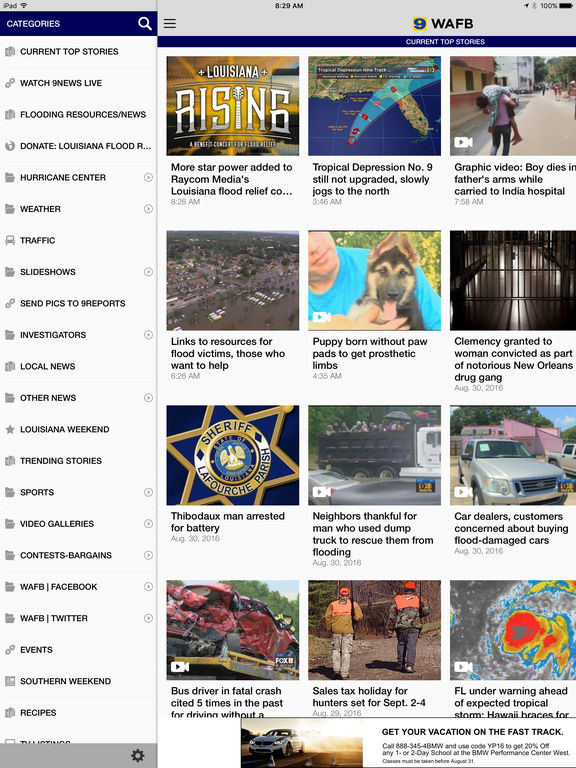Click the icon beside Recipes
576x768 pixels.
(x=10, y=713)
